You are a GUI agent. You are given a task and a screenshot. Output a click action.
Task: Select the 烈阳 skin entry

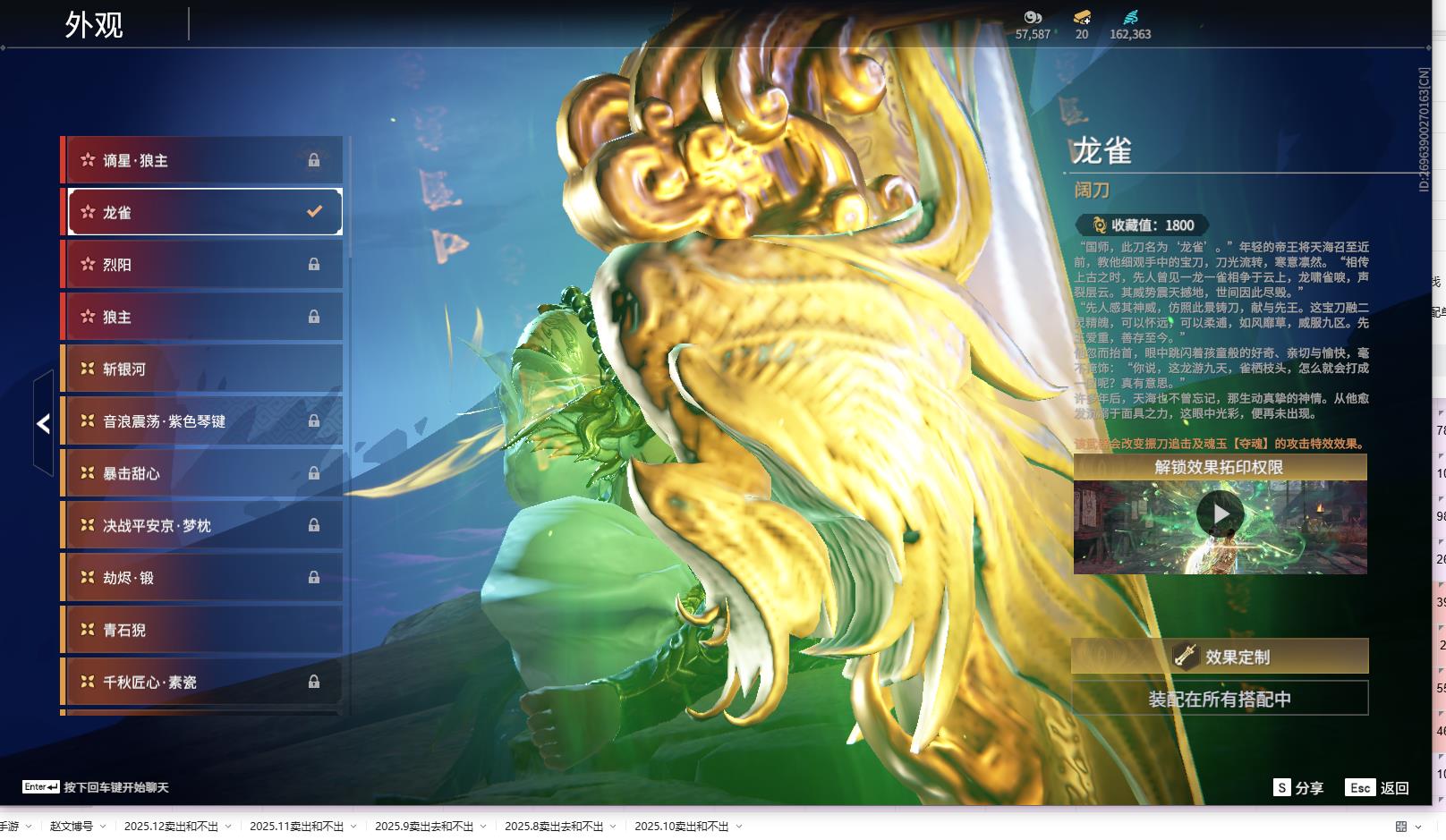coord(202,265)
